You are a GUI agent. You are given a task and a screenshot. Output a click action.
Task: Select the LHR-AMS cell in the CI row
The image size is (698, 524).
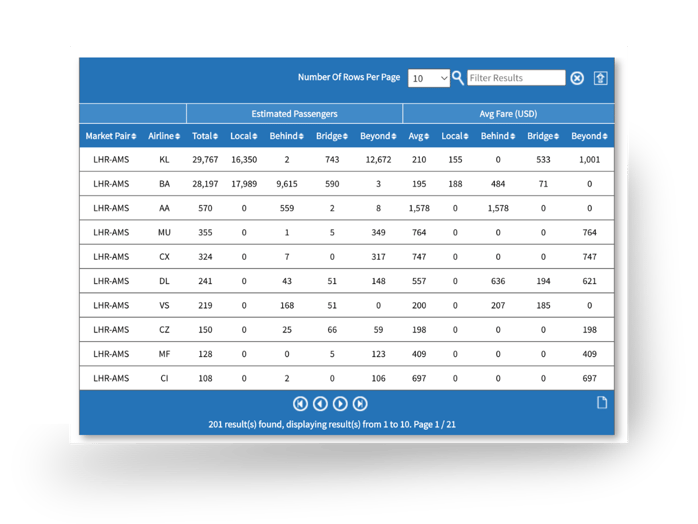[x=111, y=378]
